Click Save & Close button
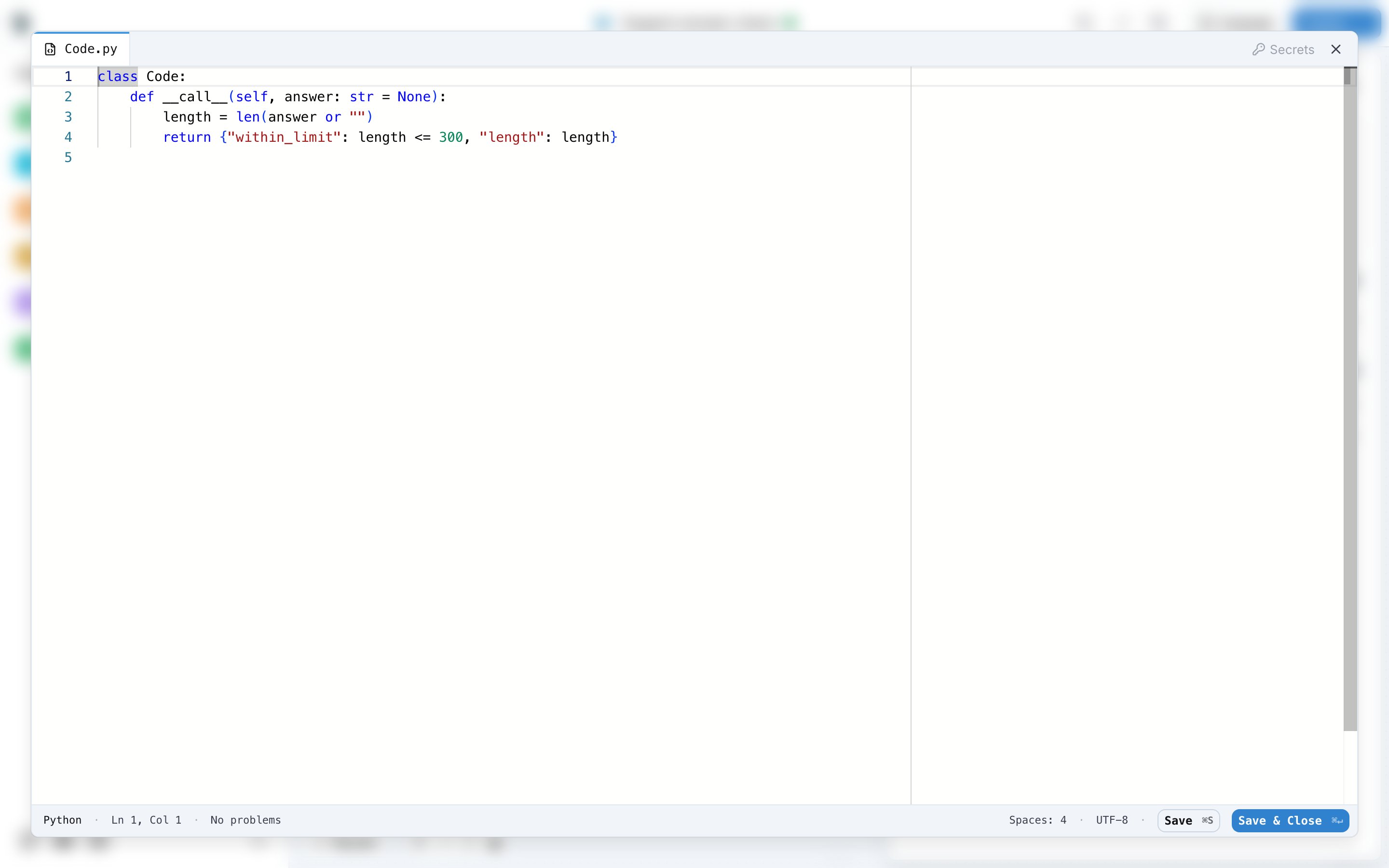This screenshot has width=1389, height=868. (x=1290, y=820)
